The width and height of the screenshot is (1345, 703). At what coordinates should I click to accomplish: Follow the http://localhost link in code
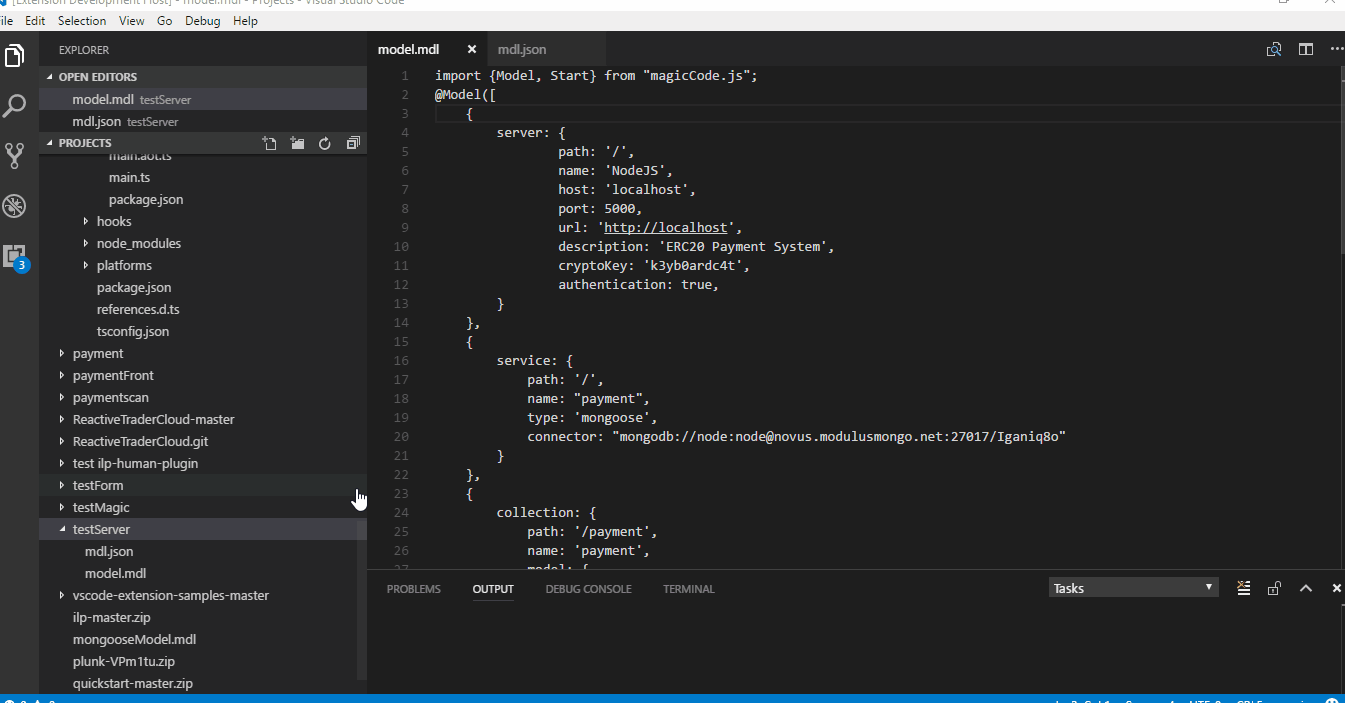coord(666,227)
